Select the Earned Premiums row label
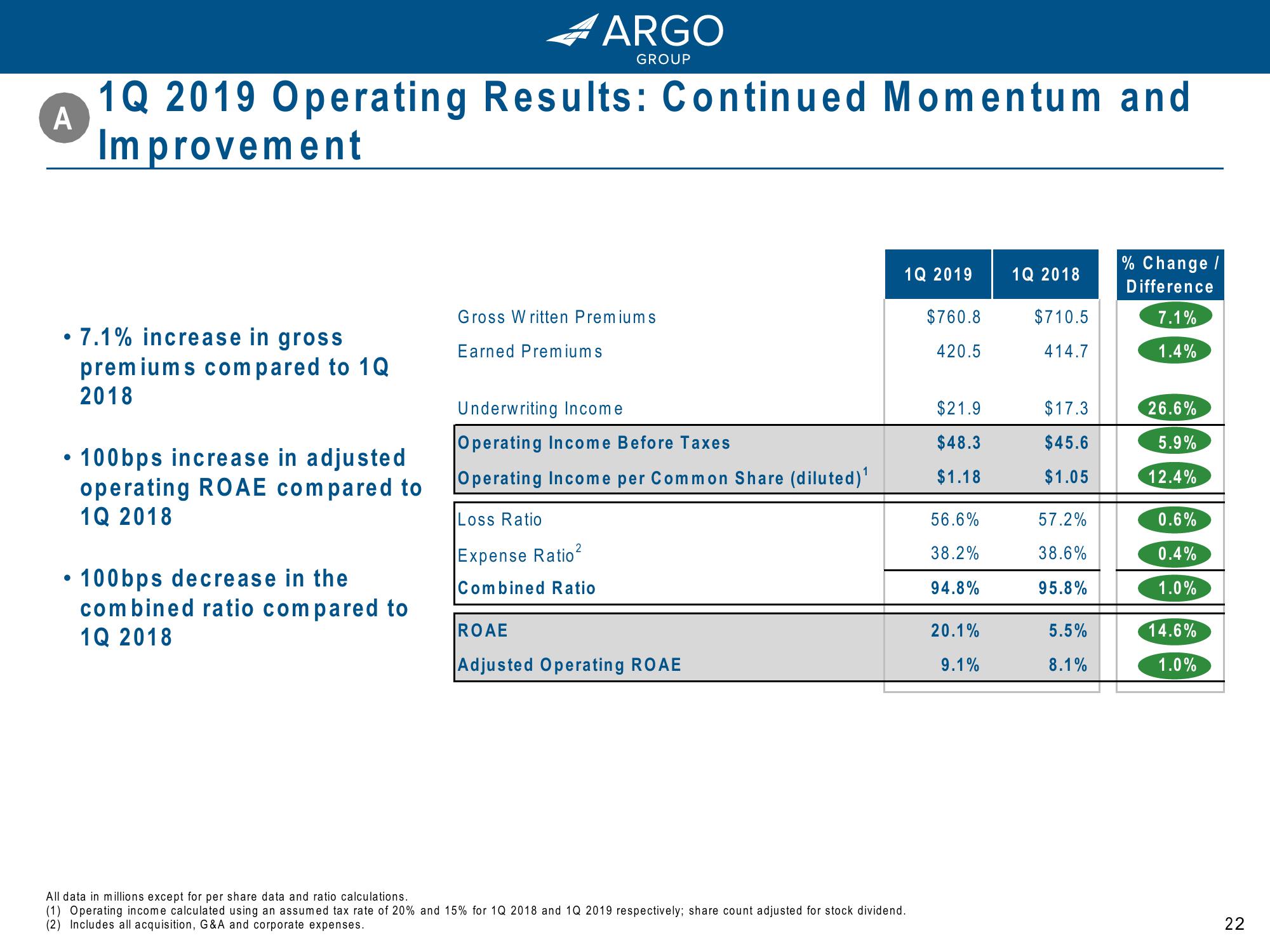 (x=530, y=351)
